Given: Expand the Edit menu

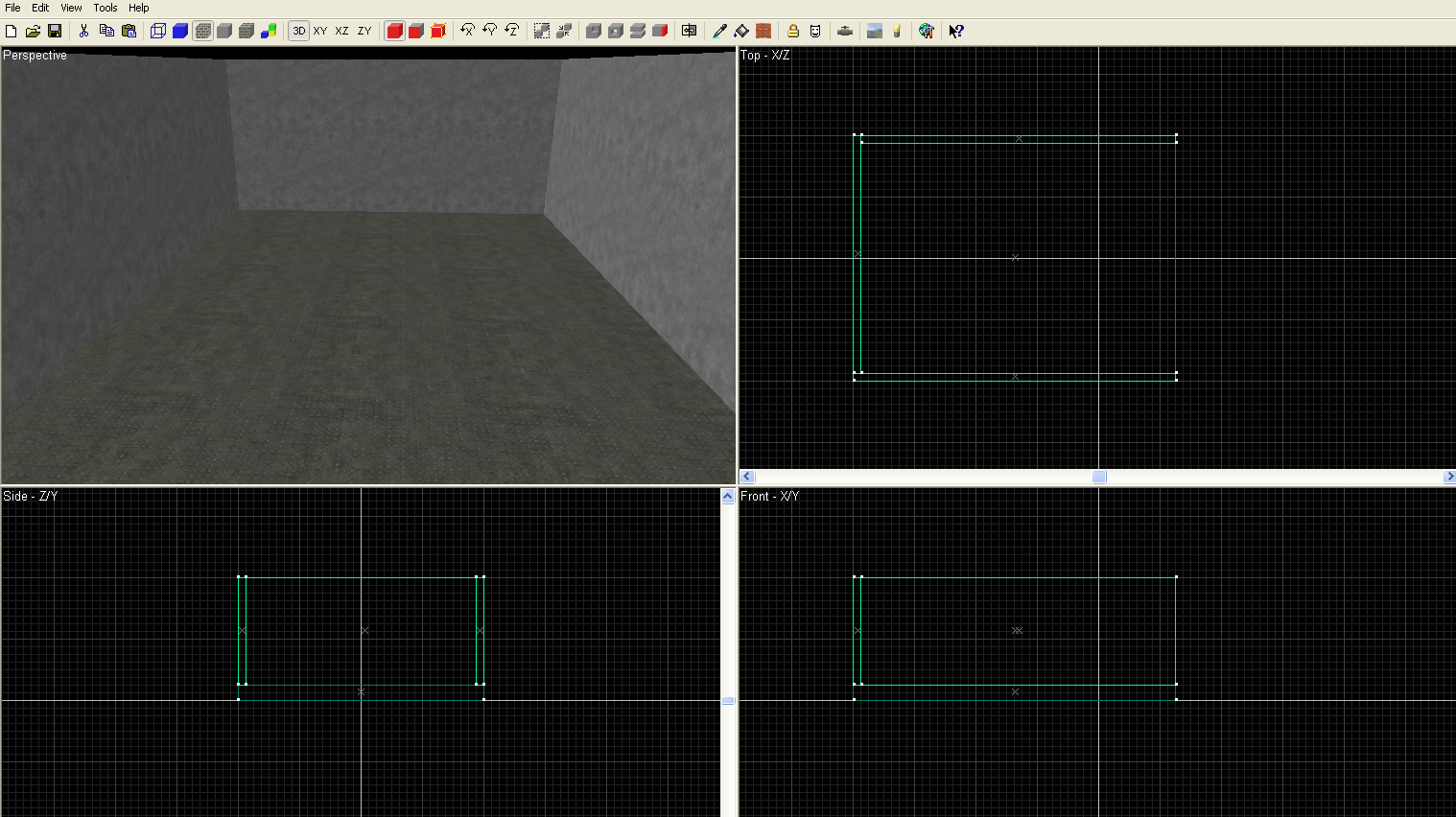Looking at the screenshot, I should 40,8.
